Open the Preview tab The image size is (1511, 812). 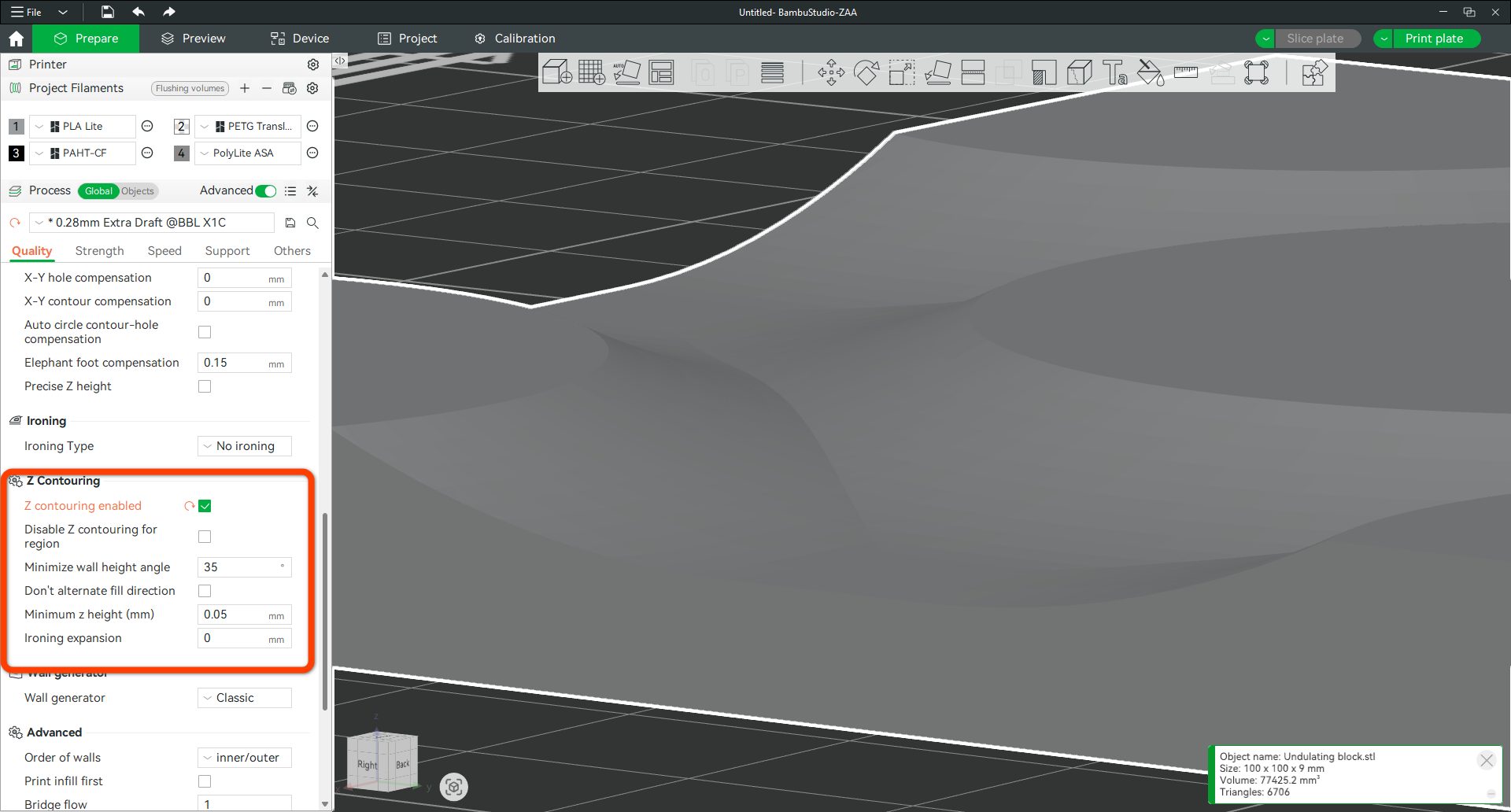[193, 39]
